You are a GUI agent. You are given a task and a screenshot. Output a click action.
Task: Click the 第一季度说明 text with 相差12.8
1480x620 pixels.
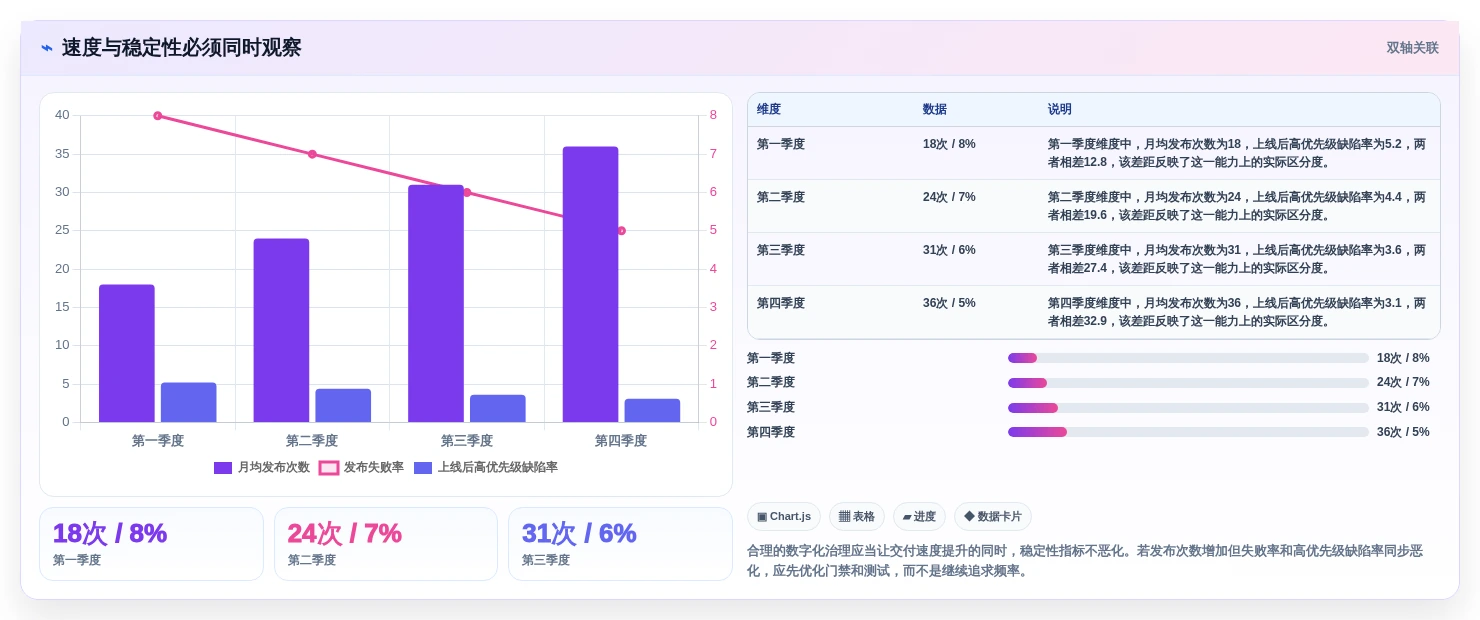1237,153
